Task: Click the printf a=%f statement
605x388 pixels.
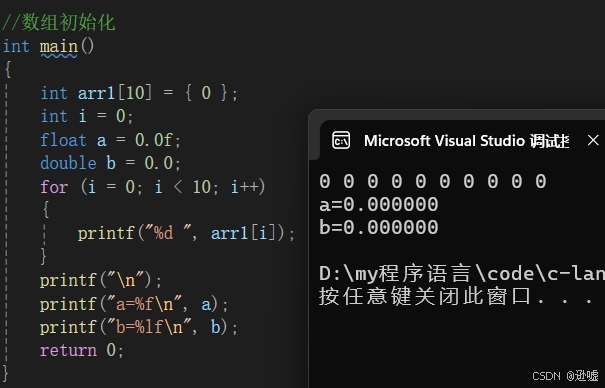Action: coord(134,304)
